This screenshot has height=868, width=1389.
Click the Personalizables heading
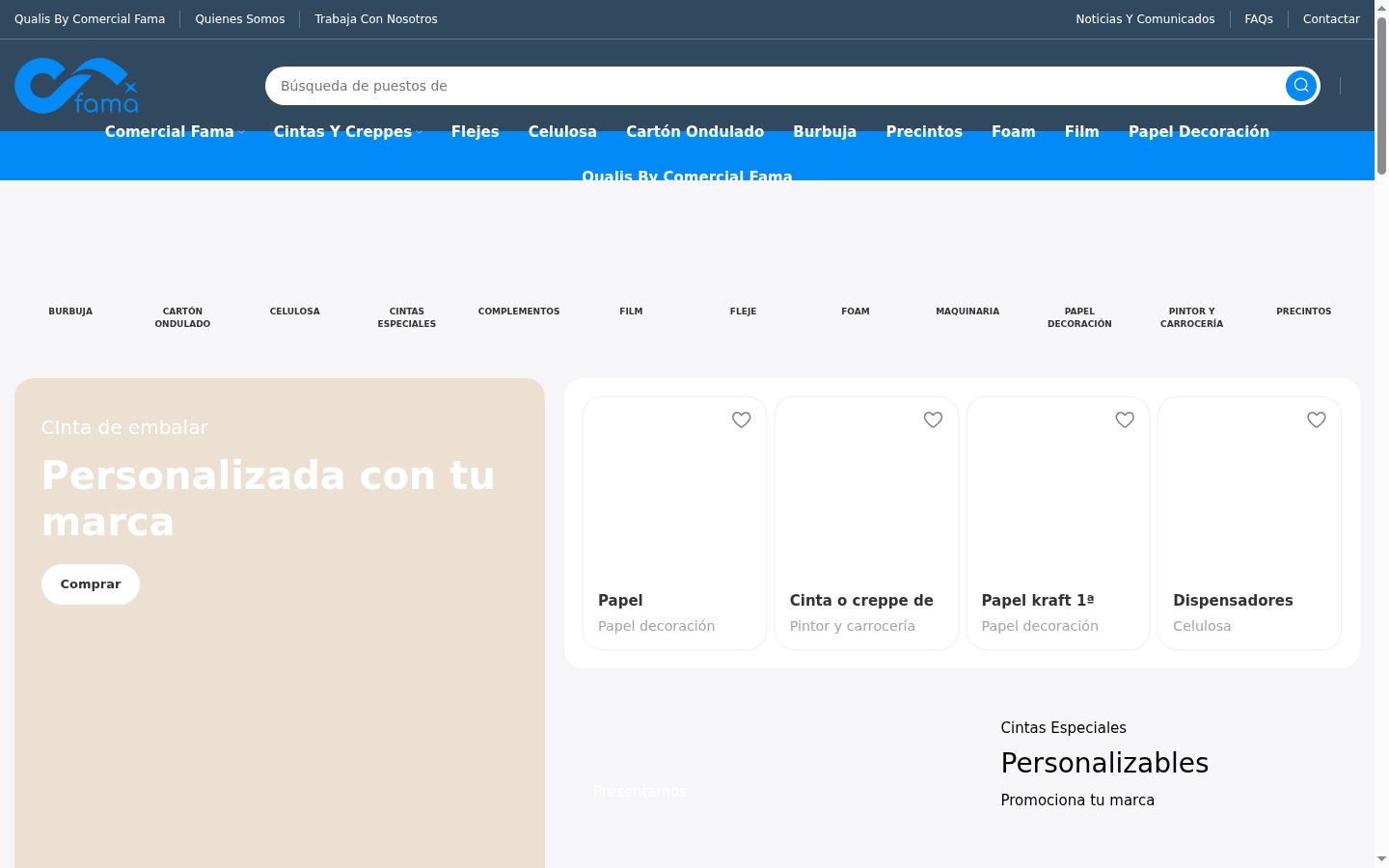click(1104, 763)
